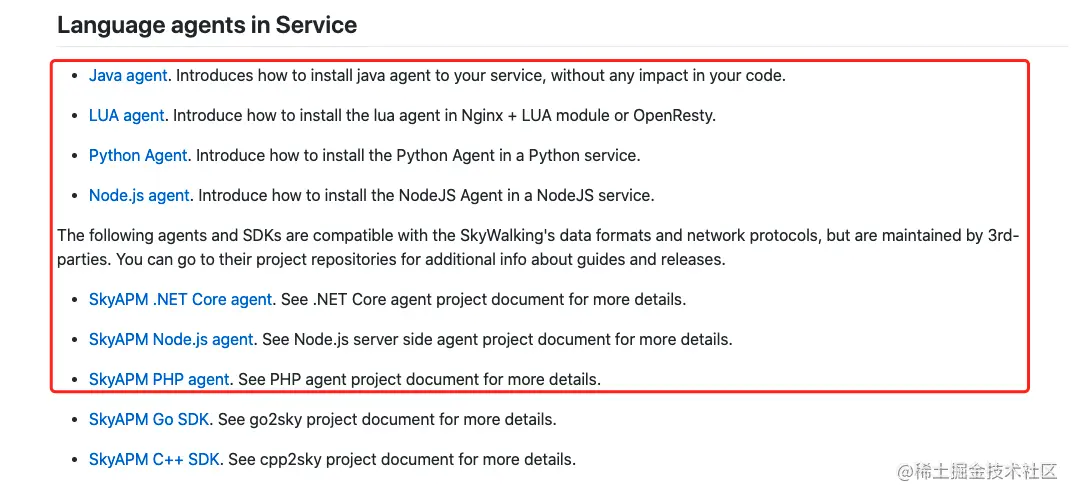Follow the SkyAPM PHP agent link
Viewport: 1074px width, 498px height.
pyautogui.click(x=159, y=379)
